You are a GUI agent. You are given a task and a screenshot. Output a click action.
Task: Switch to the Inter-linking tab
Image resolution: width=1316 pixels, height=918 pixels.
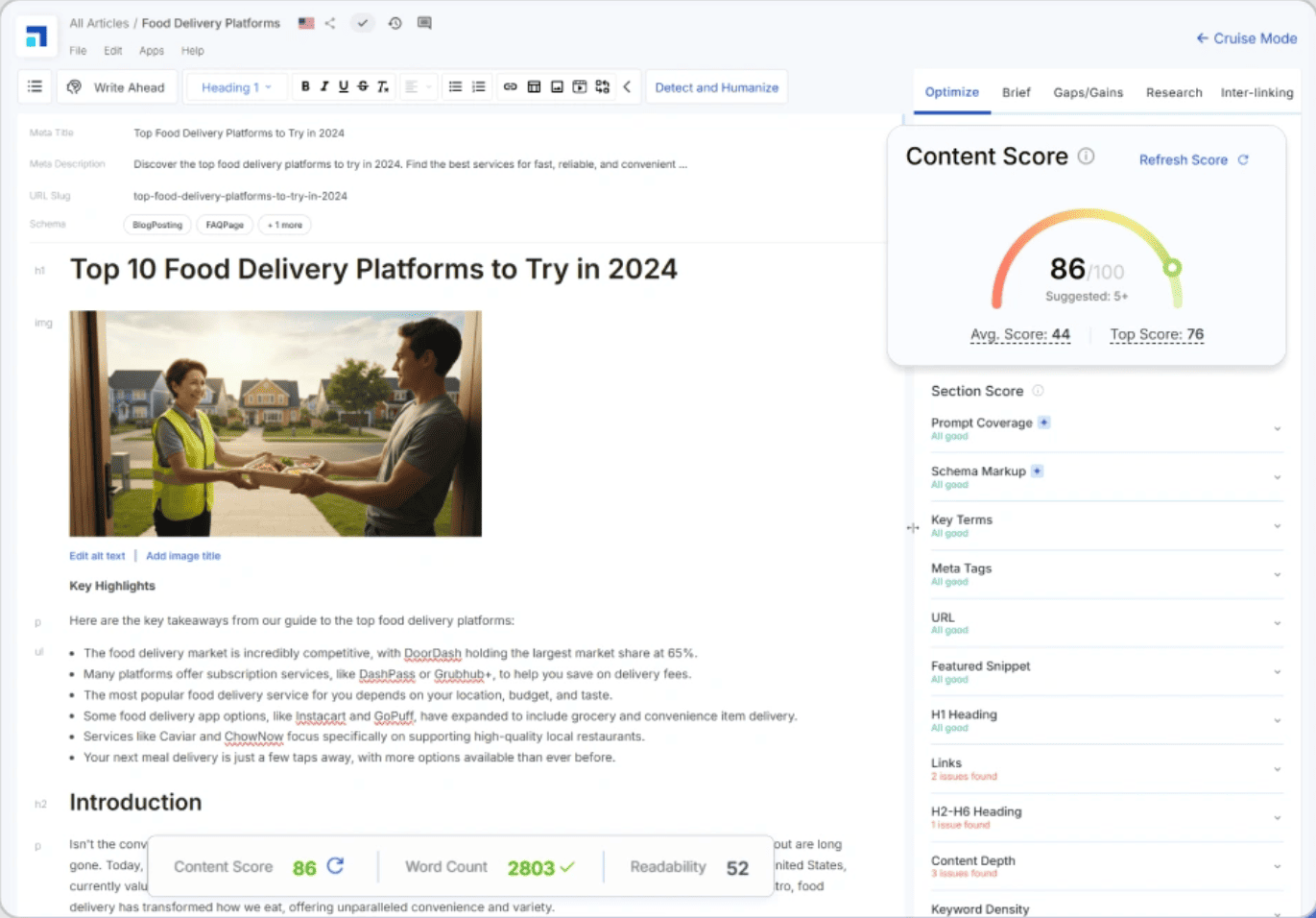(x=1256, y=92)
